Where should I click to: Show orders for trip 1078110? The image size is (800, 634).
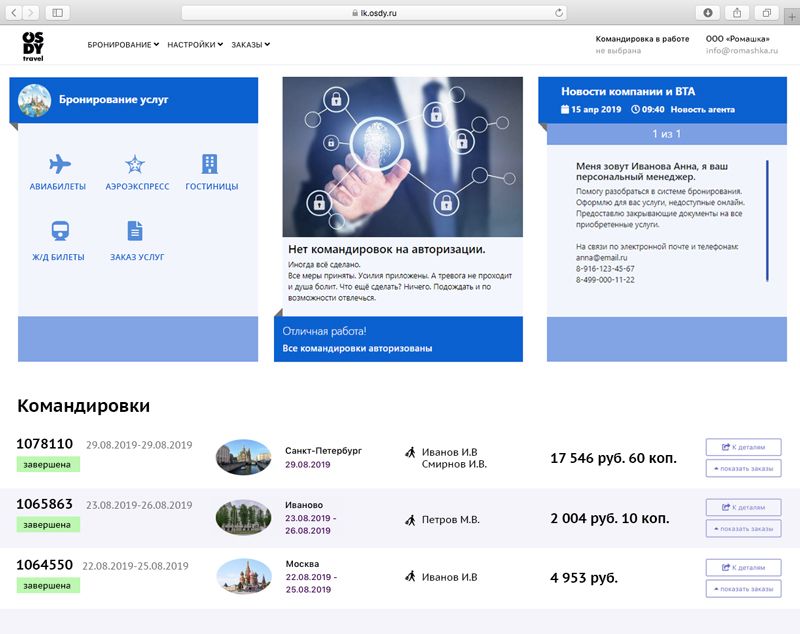coord(743,468)
